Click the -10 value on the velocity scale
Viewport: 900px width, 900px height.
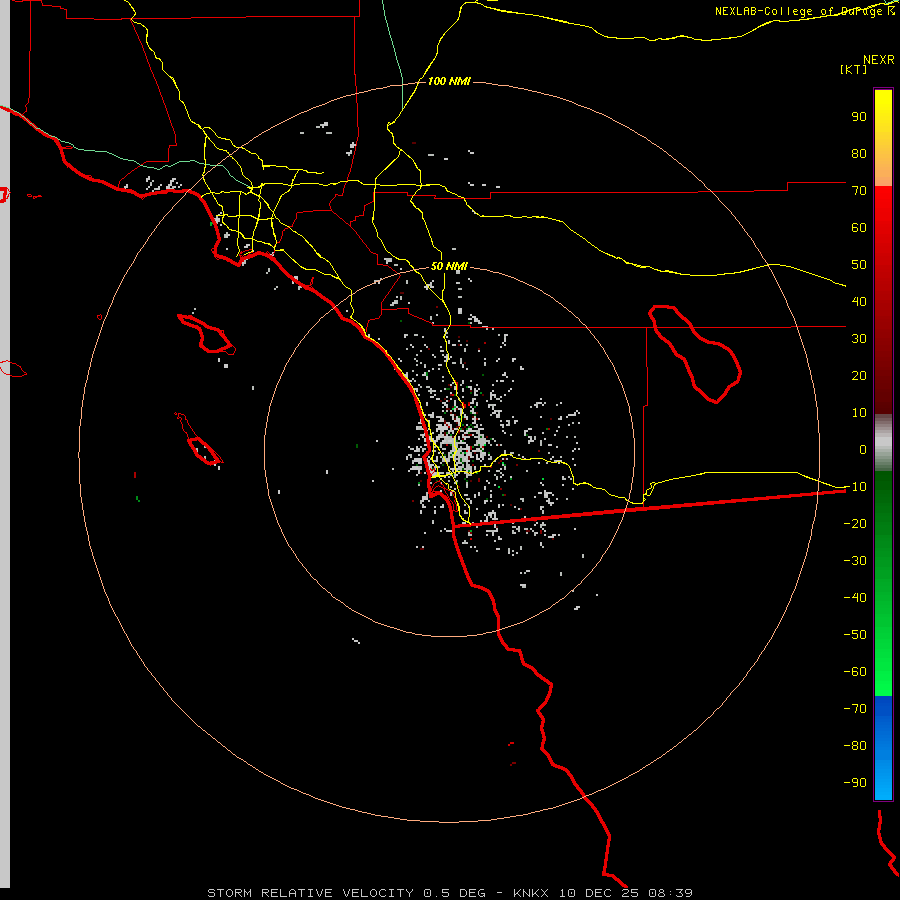(x=855, y=487)
